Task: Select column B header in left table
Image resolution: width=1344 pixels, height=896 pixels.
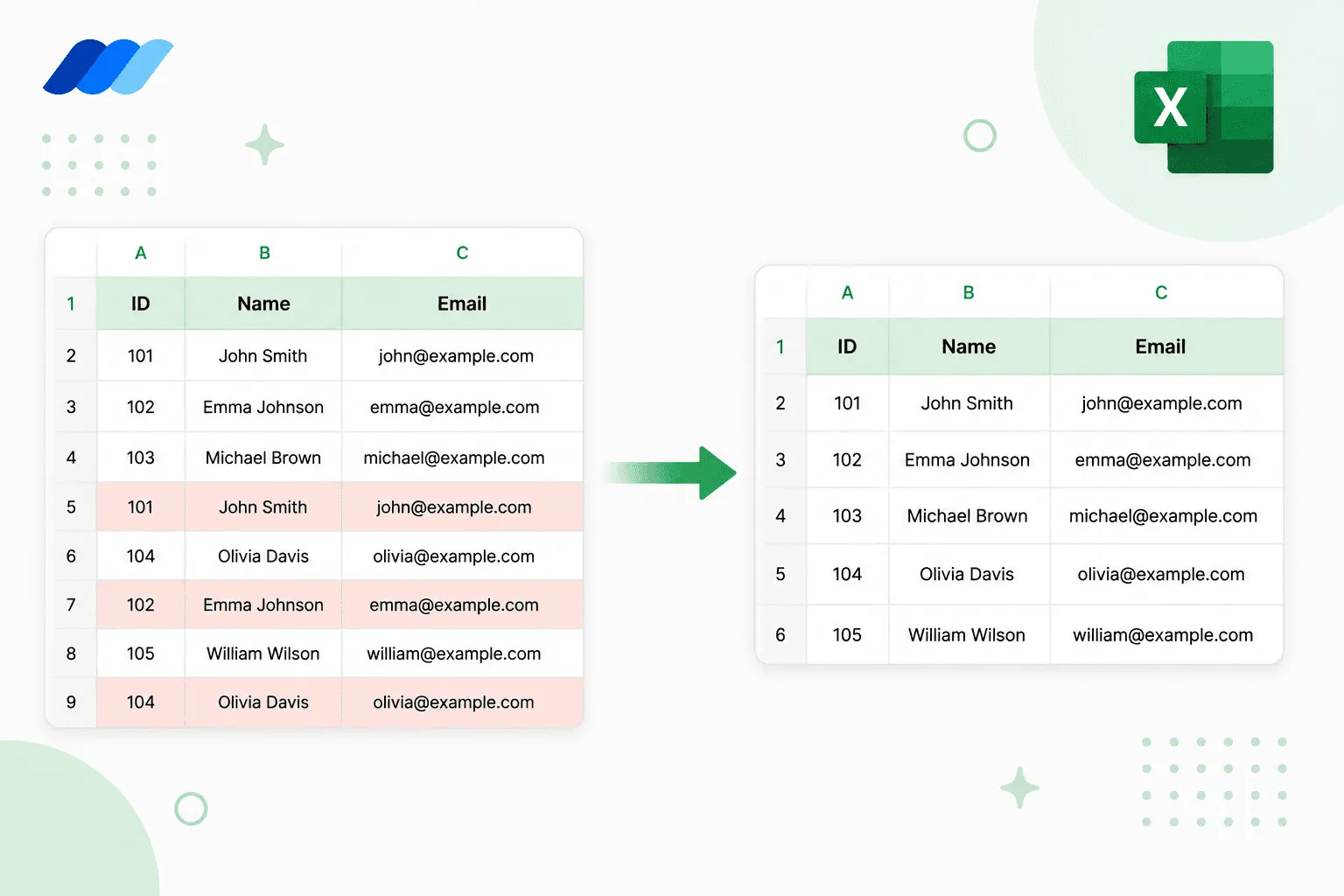Action: tap(264, 253)
